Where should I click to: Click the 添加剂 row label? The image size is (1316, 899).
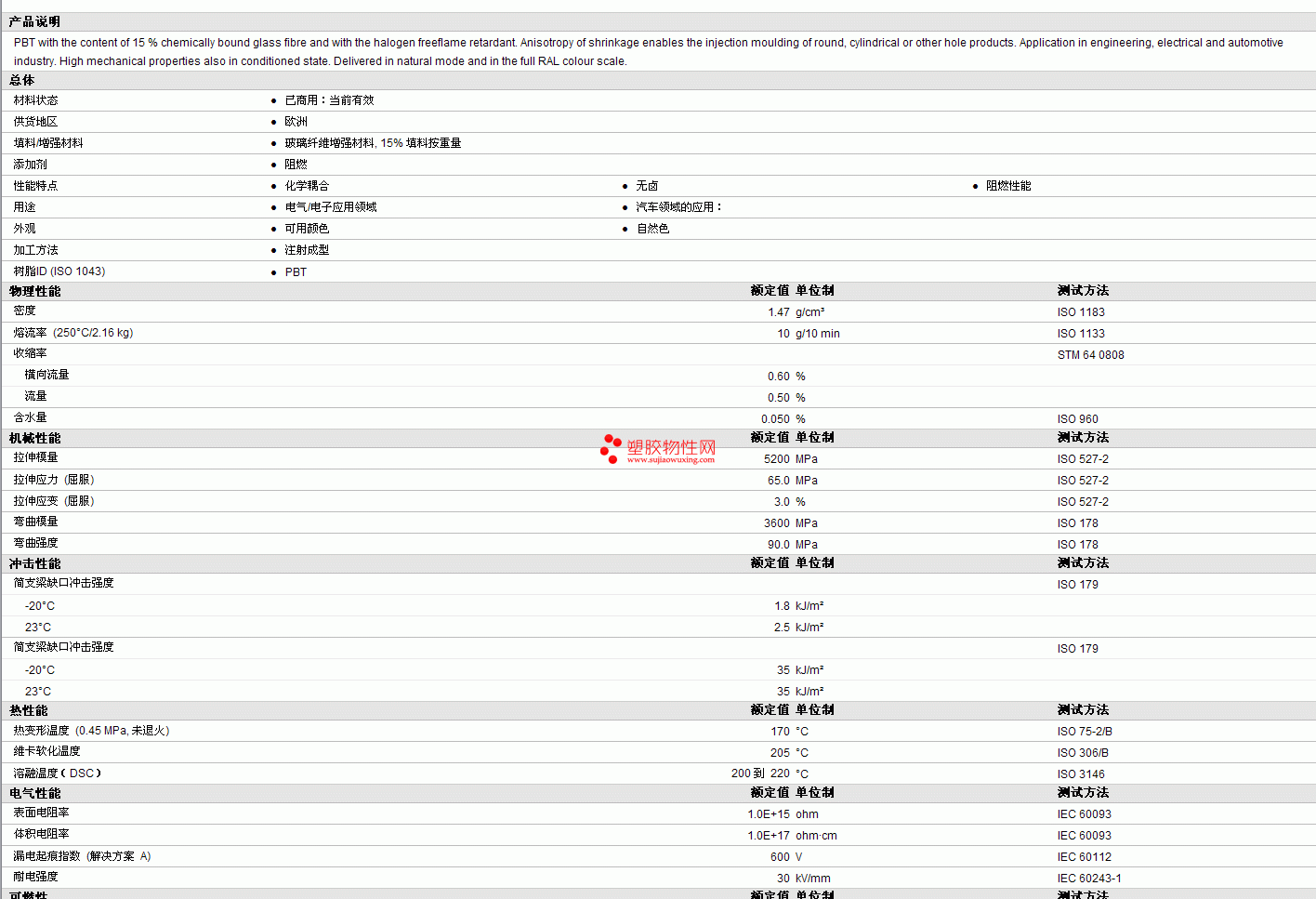coord(30,165)
